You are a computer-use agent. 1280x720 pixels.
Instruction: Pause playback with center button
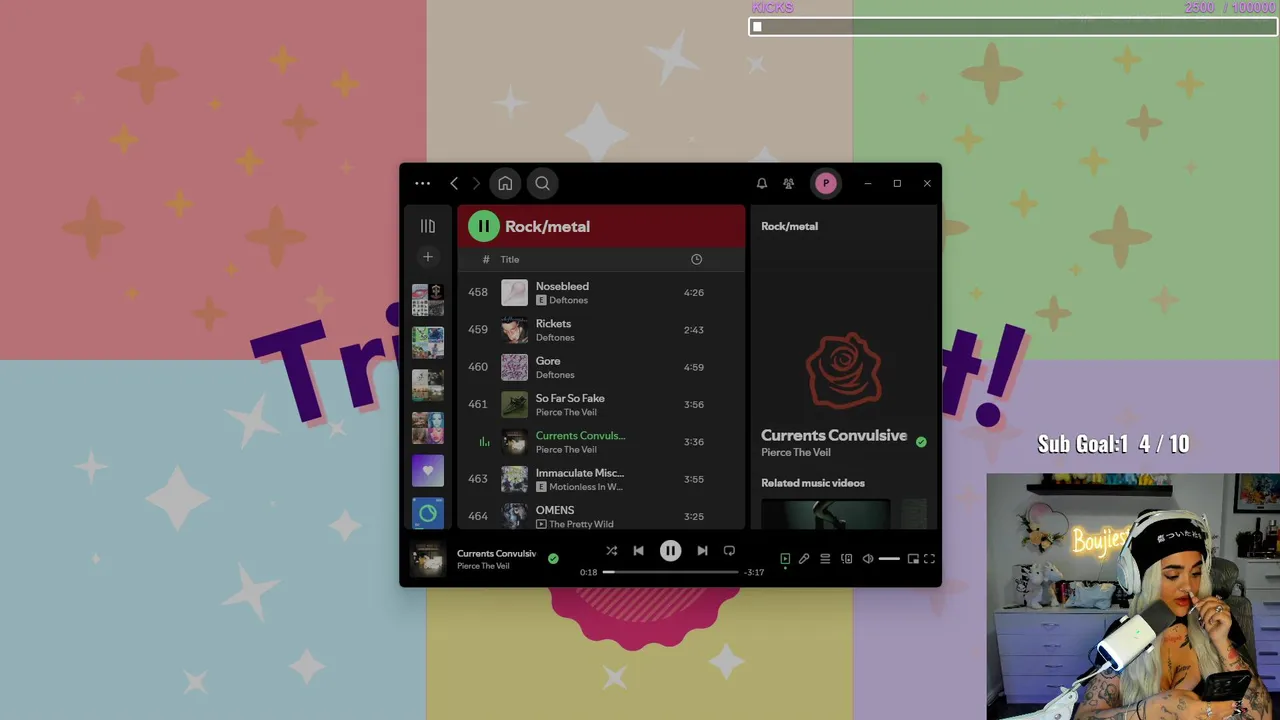670,551
